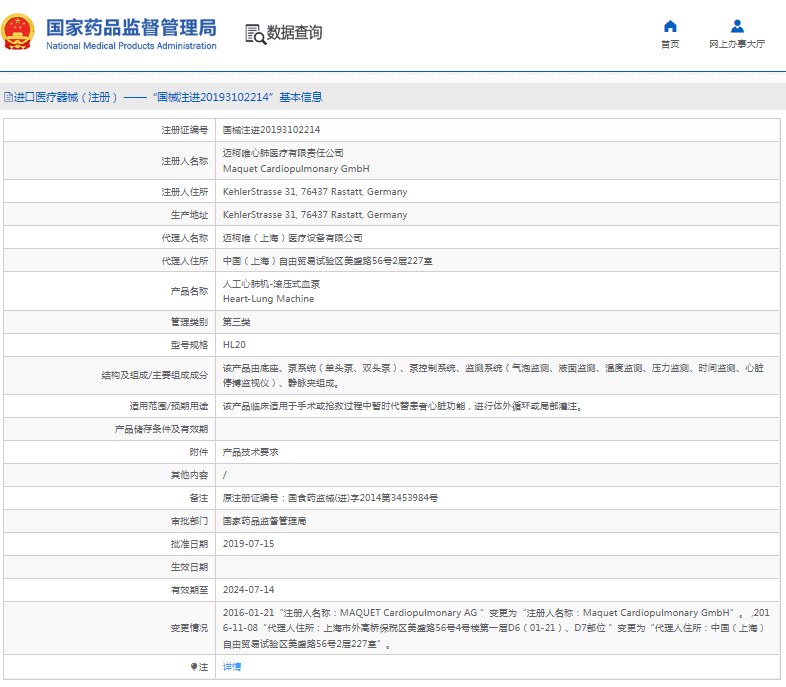Screen dimensions: 786x687
Task: Click the 数据查询 heading text
Action: tap(294, 33)
